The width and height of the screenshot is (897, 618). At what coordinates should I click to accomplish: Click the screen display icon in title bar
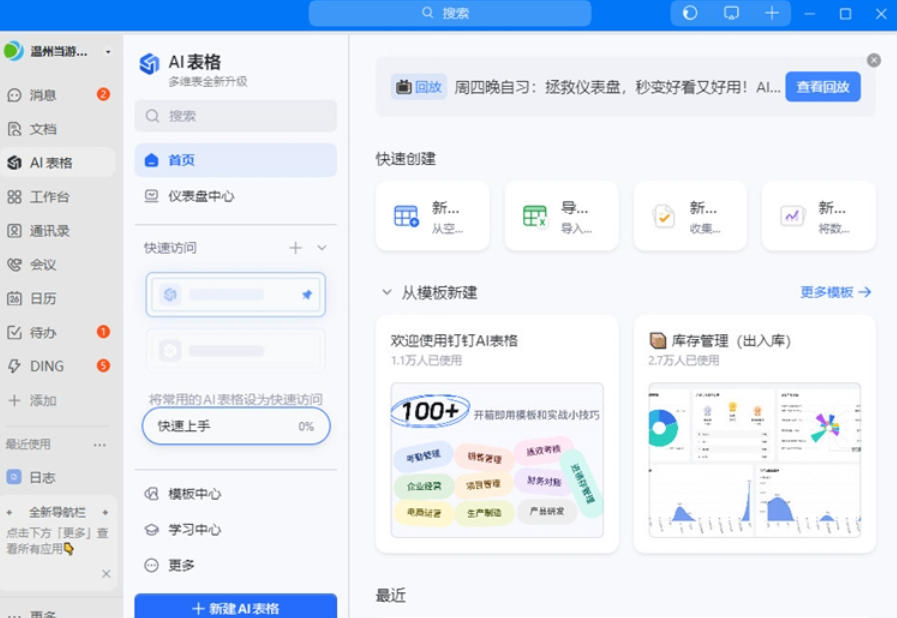[x=731, y=13]
